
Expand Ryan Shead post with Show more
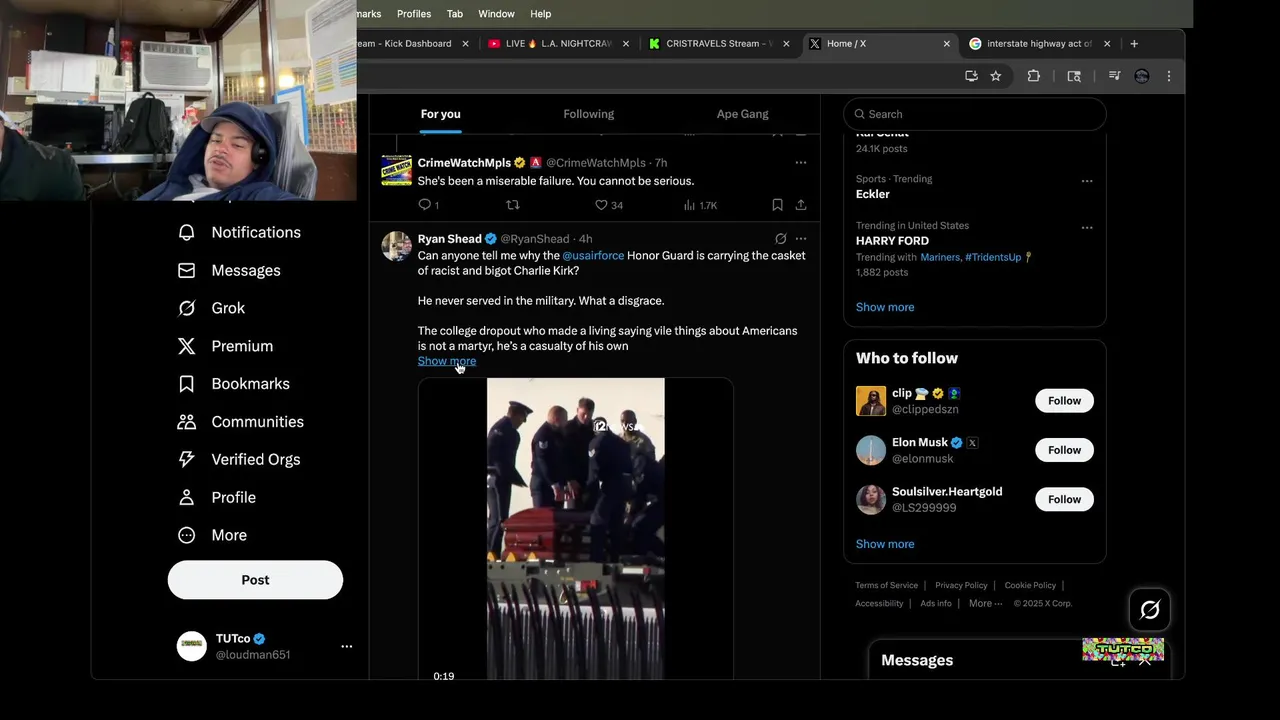pos(447,361)
